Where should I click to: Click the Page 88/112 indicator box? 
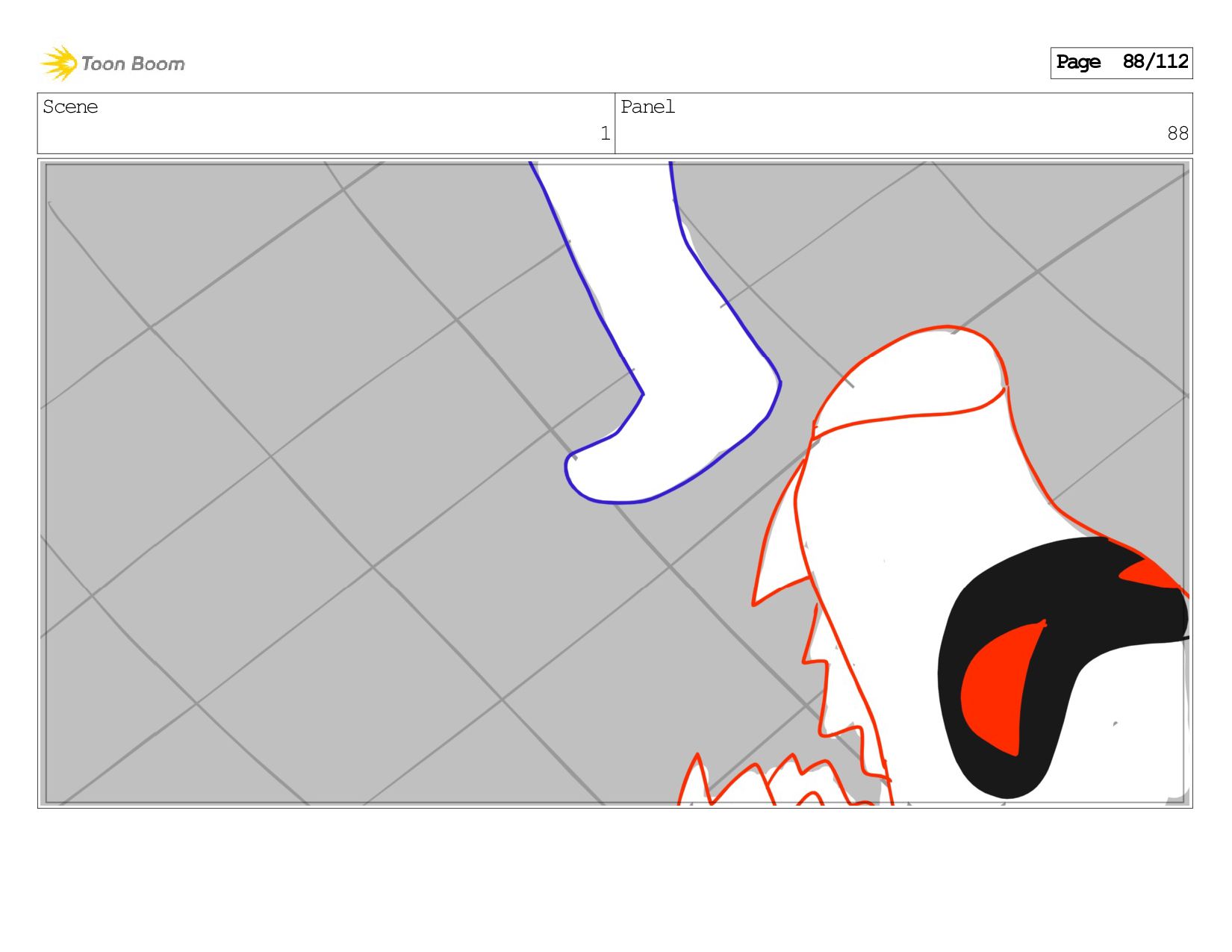(1121, 63)
